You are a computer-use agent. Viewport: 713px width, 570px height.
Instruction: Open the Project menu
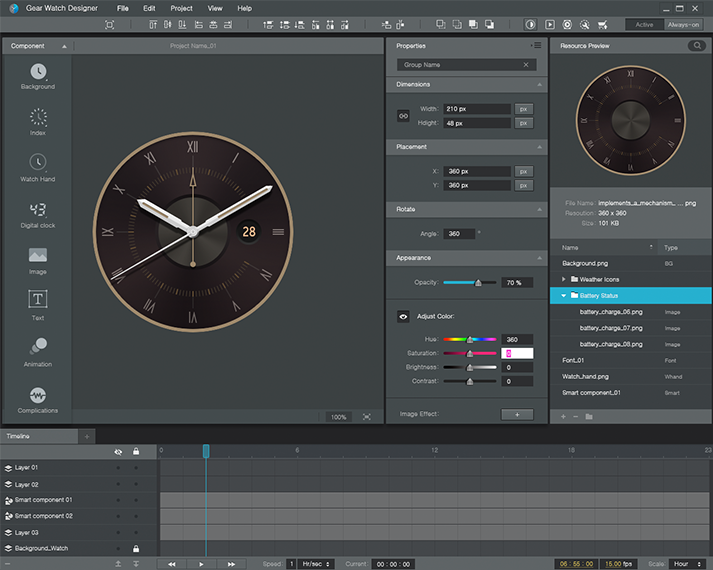click(181, 8)
